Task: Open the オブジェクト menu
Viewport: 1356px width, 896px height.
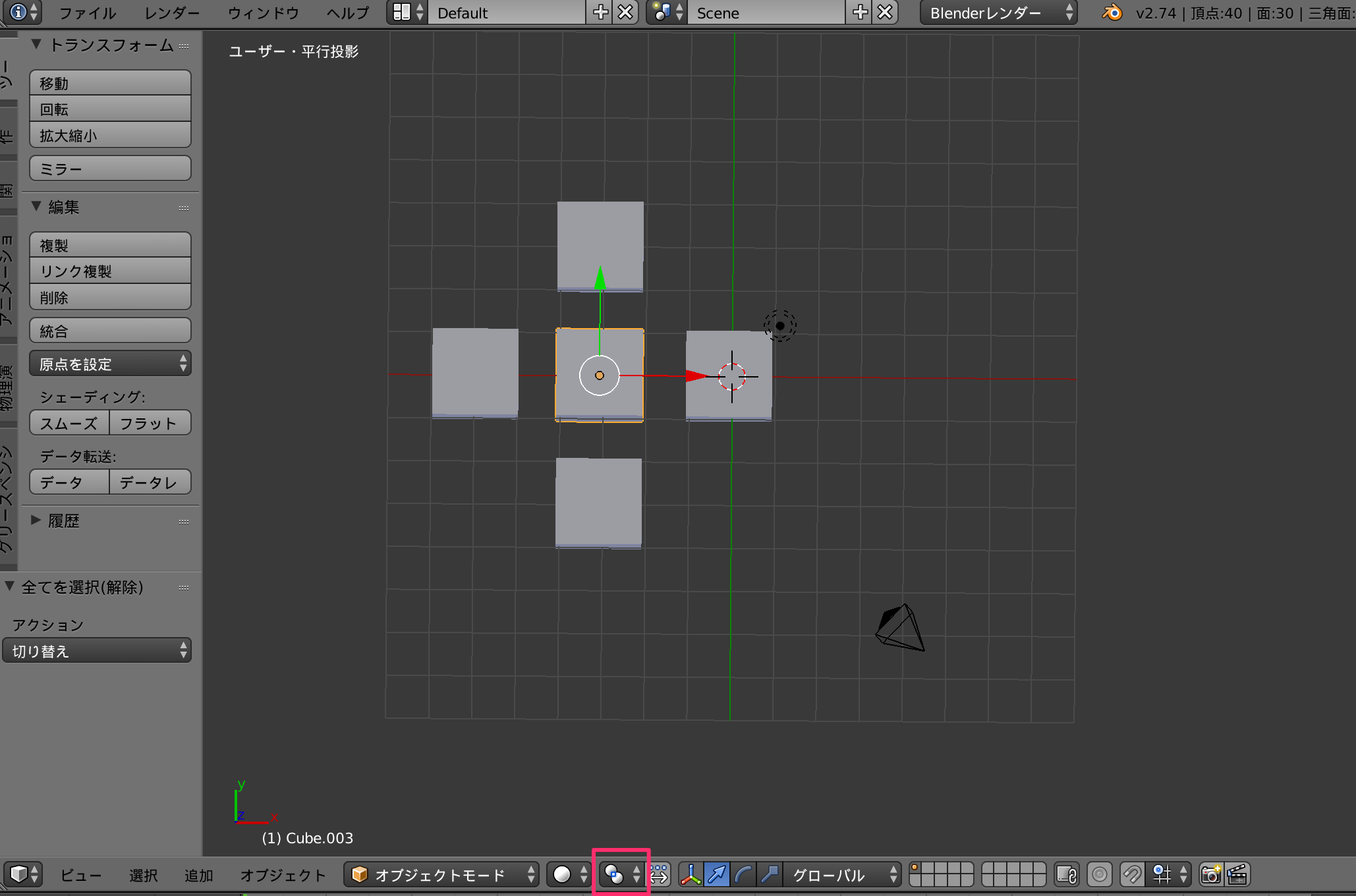Action: (x=283, y=874)
